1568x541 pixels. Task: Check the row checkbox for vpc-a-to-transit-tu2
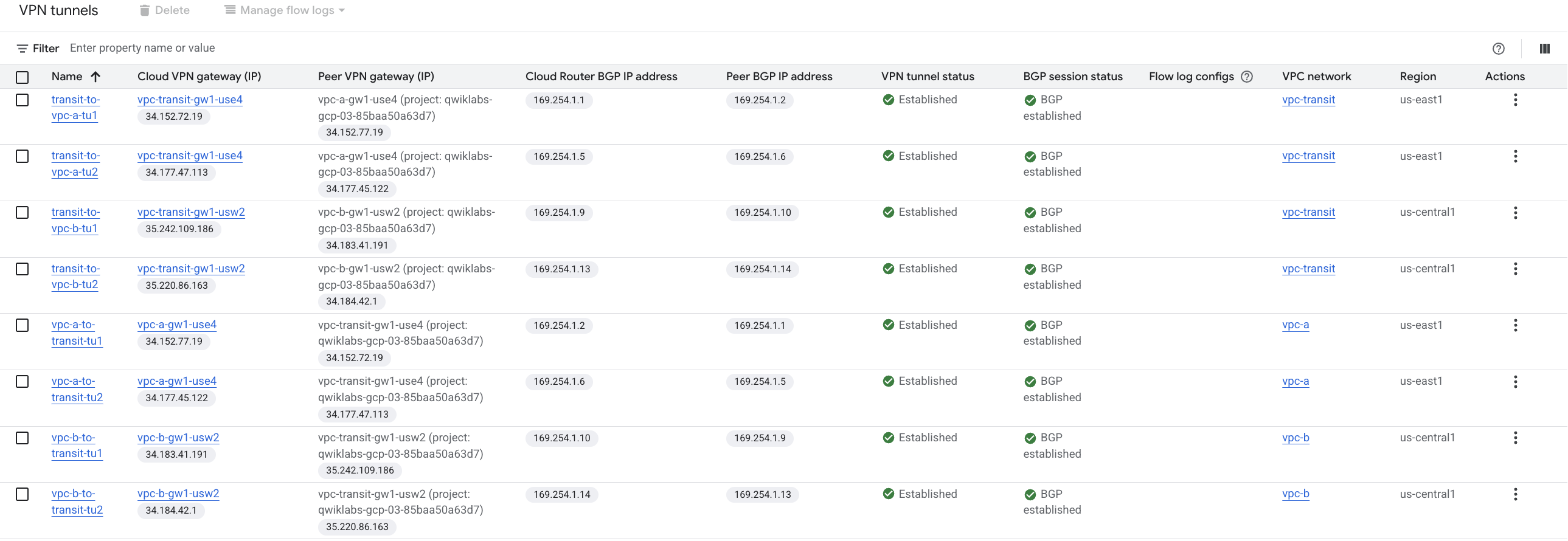pos(22,382)
